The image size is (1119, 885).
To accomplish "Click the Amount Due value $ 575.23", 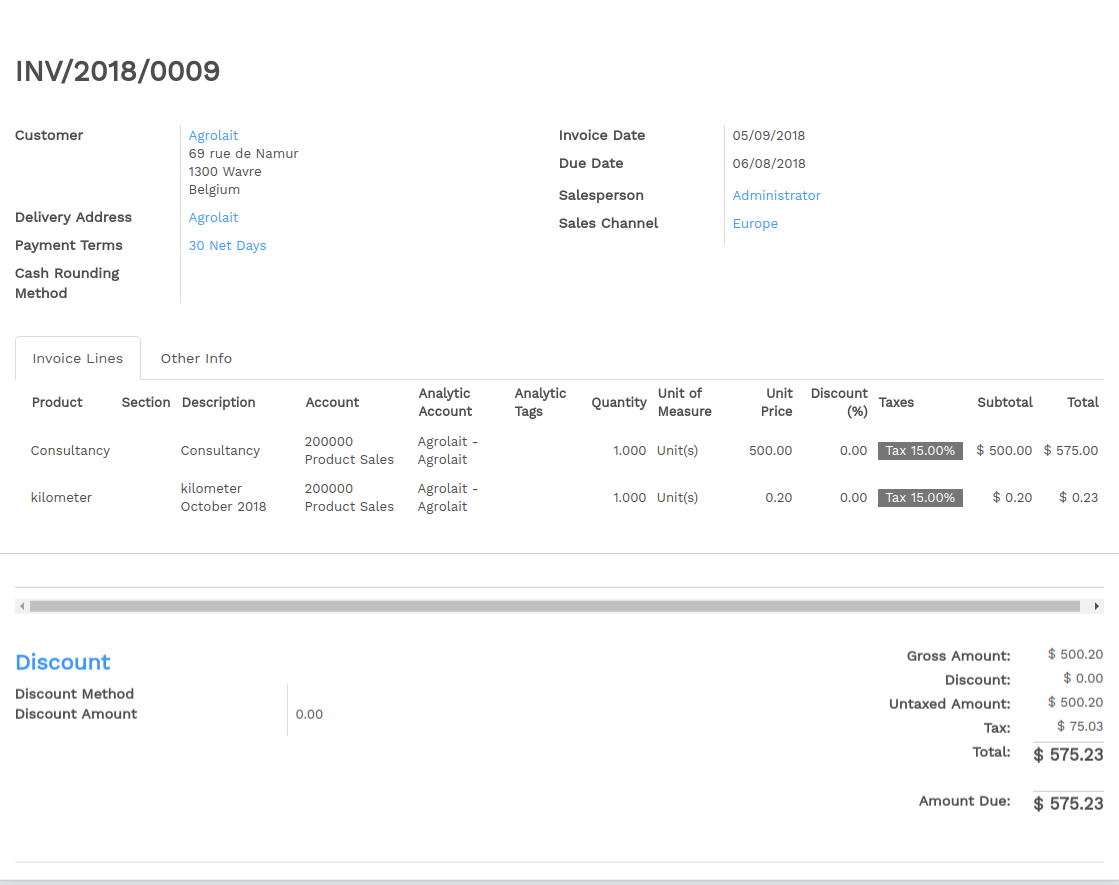I will tap(1068, 804).
